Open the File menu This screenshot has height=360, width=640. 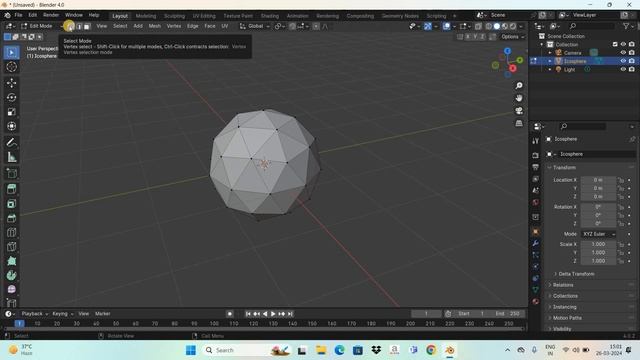coord(18,15)
